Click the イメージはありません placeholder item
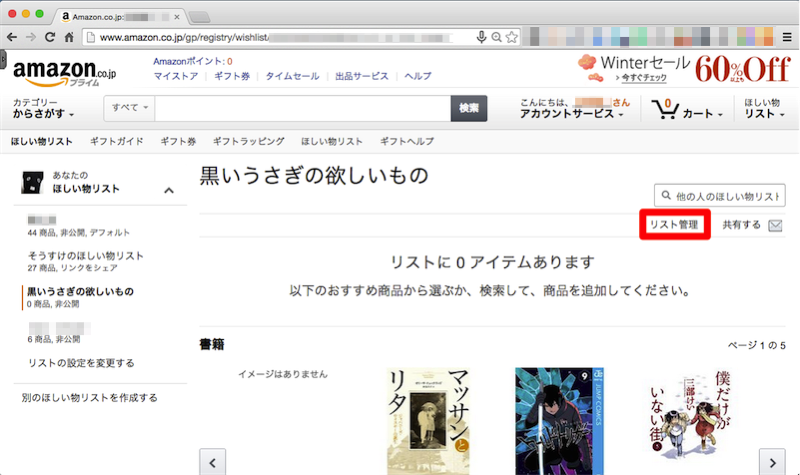800x475 pixels. 283,374
